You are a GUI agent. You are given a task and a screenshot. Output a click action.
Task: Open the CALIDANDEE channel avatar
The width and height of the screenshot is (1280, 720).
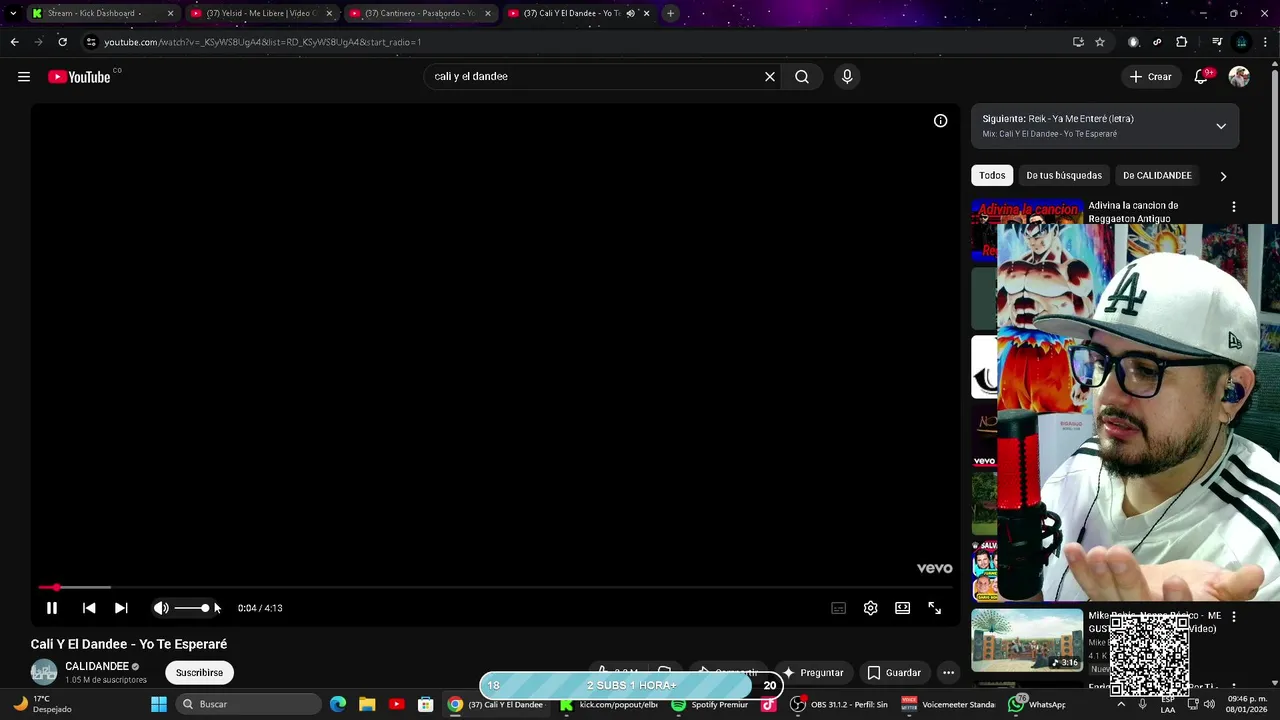coord(43,673)
